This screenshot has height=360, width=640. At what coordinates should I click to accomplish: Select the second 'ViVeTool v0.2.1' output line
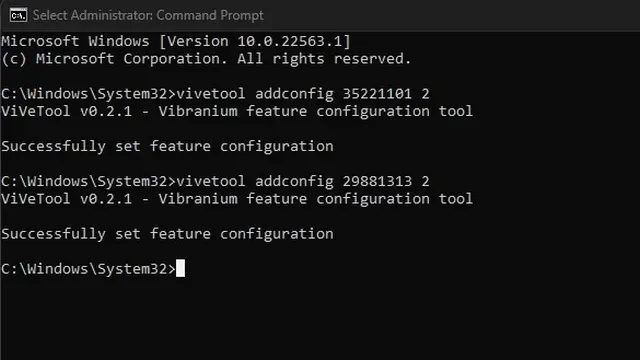tap(237, 199)
